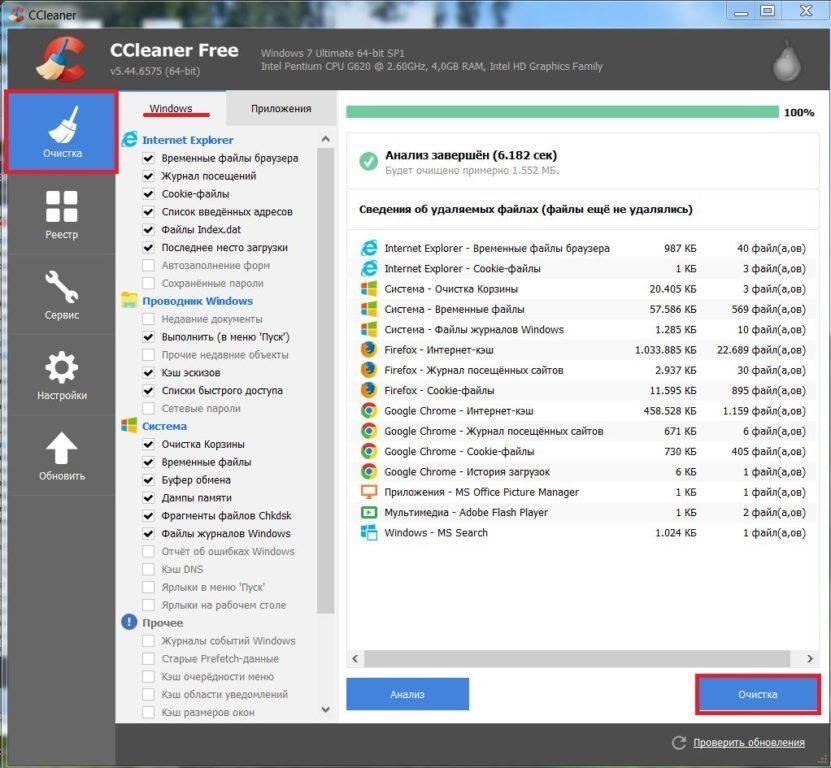831x768 pixels.
Task: Switch to the Приложения tab
Action: 281,108
